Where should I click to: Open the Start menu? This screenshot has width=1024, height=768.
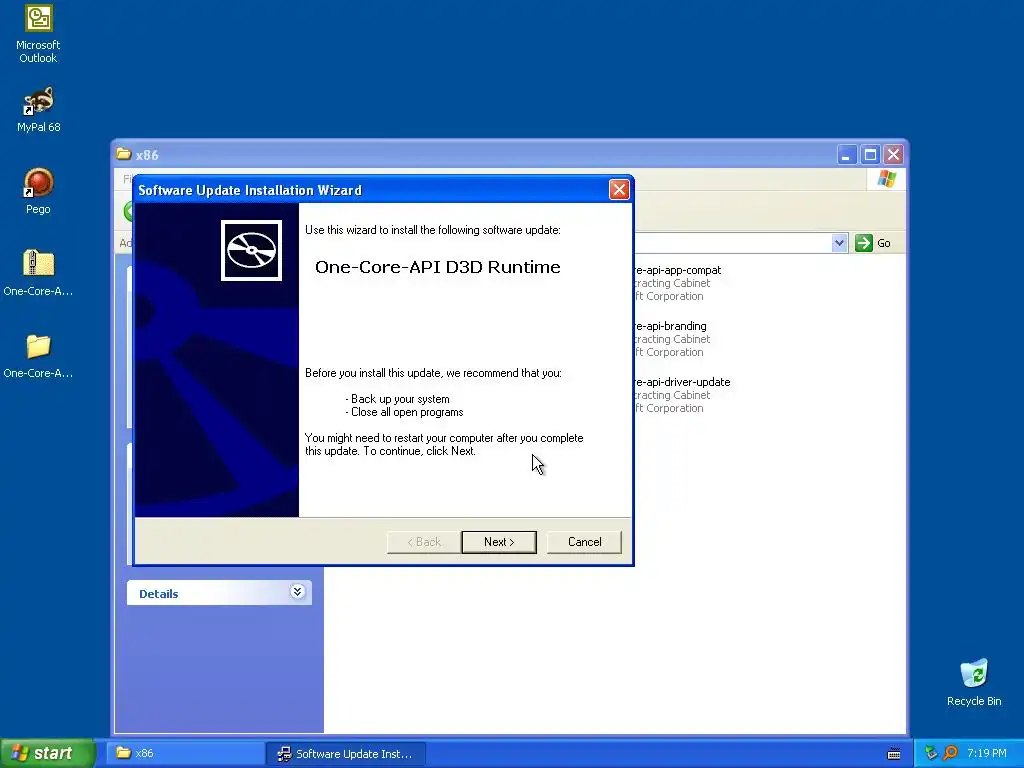[x=48, y=753]
